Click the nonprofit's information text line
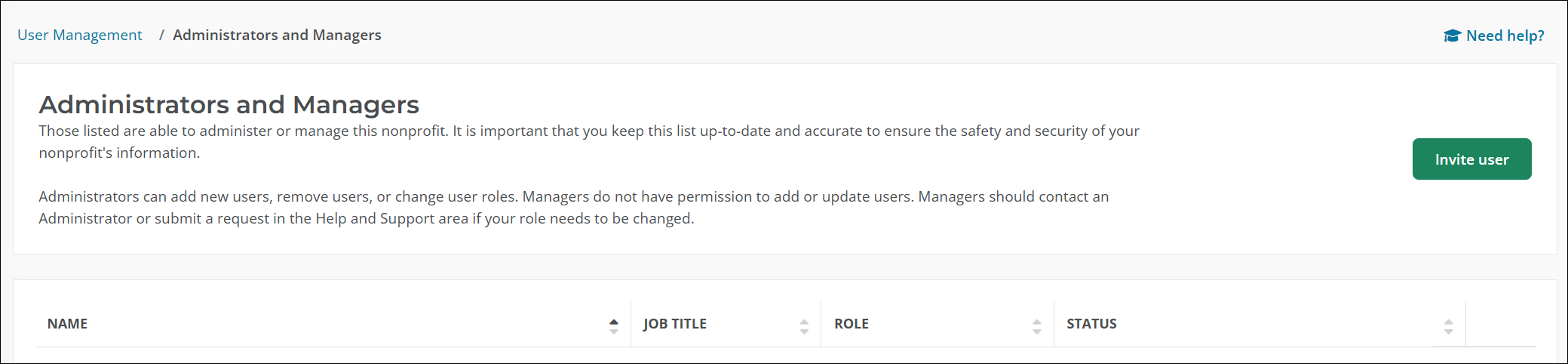Viewport: 1568px width, 364px height. click(x=119, y=153)
